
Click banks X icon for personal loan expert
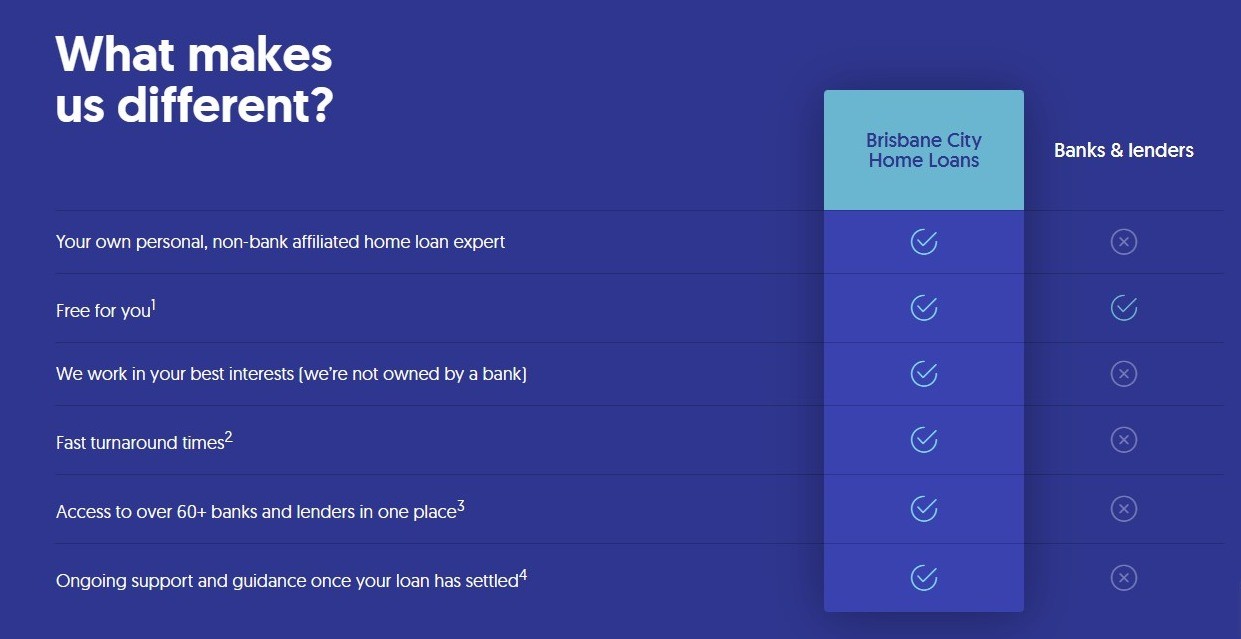(1124, 242)
